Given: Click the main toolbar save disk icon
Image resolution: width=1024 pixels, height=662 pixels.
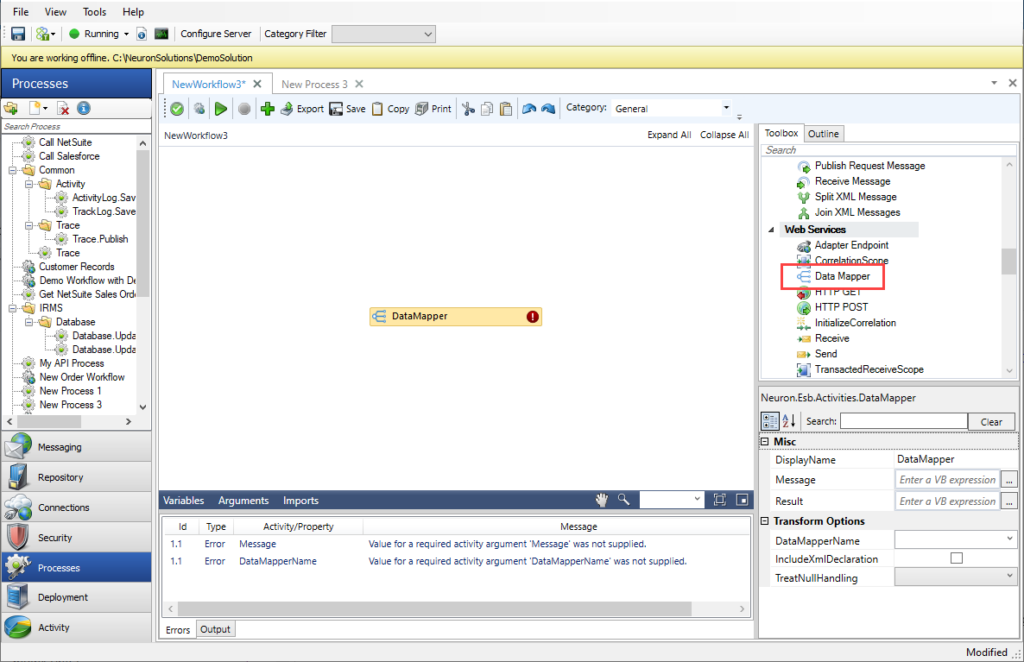Looking at the screenshot, I should click(18, 34).
